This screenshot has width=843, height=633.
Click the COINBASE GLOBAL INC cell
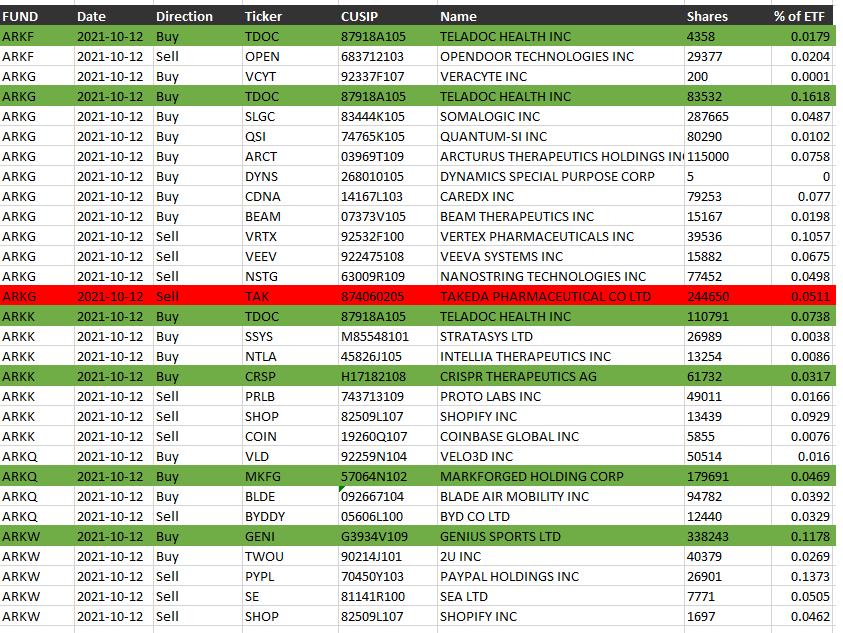coord(559,436)
